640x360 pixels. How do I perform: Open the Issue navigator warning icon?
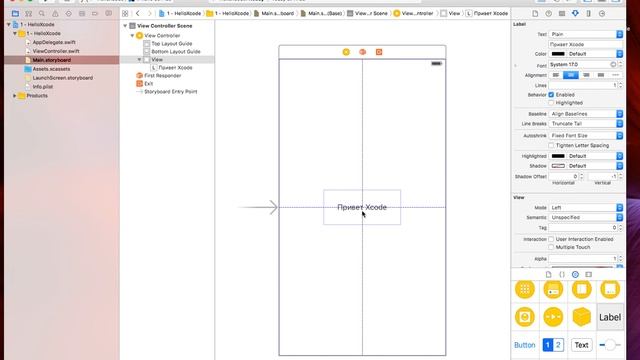(55, 13)
